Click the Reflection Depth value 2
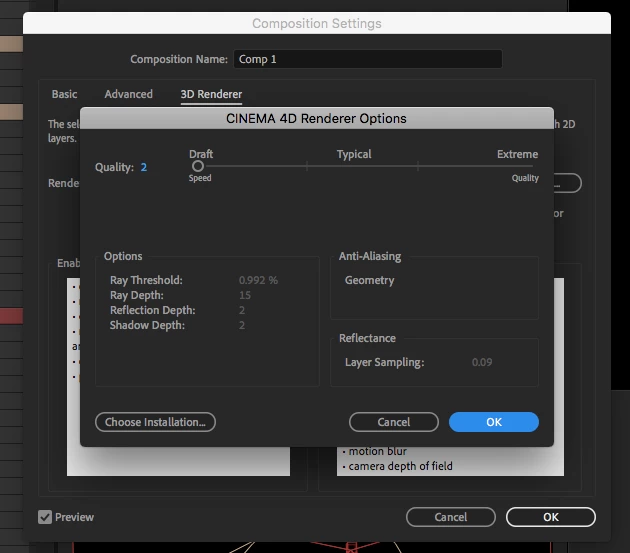Screen dimensions: 630x553 pos(241,310)
